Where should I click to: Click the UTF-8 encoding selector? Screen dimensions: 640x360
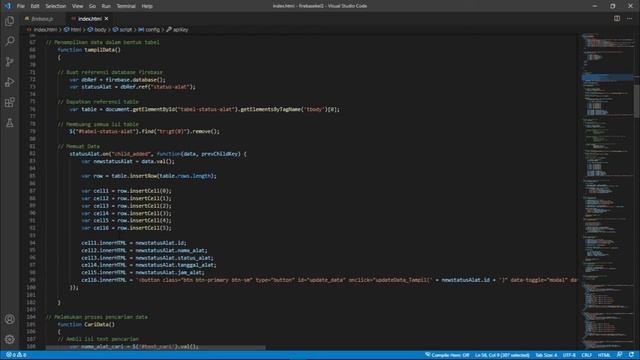tap(569, 355)
